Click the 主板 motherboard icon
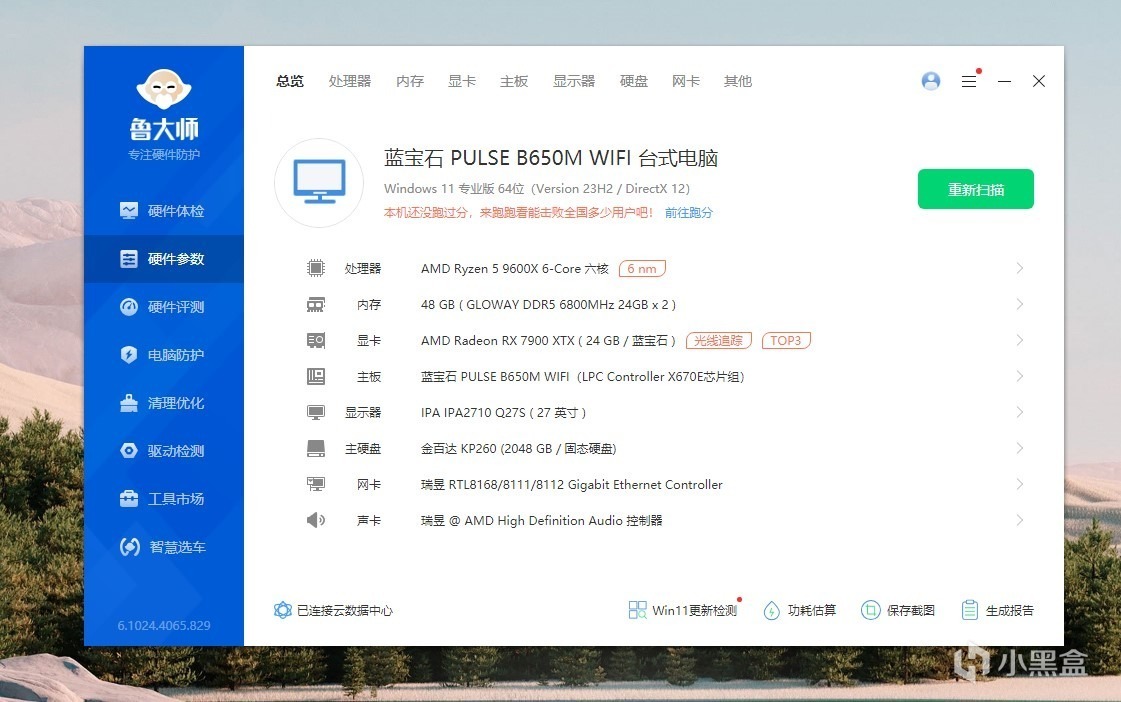Viewport: 1121px width, 702px height. click(x=315, y=376)
